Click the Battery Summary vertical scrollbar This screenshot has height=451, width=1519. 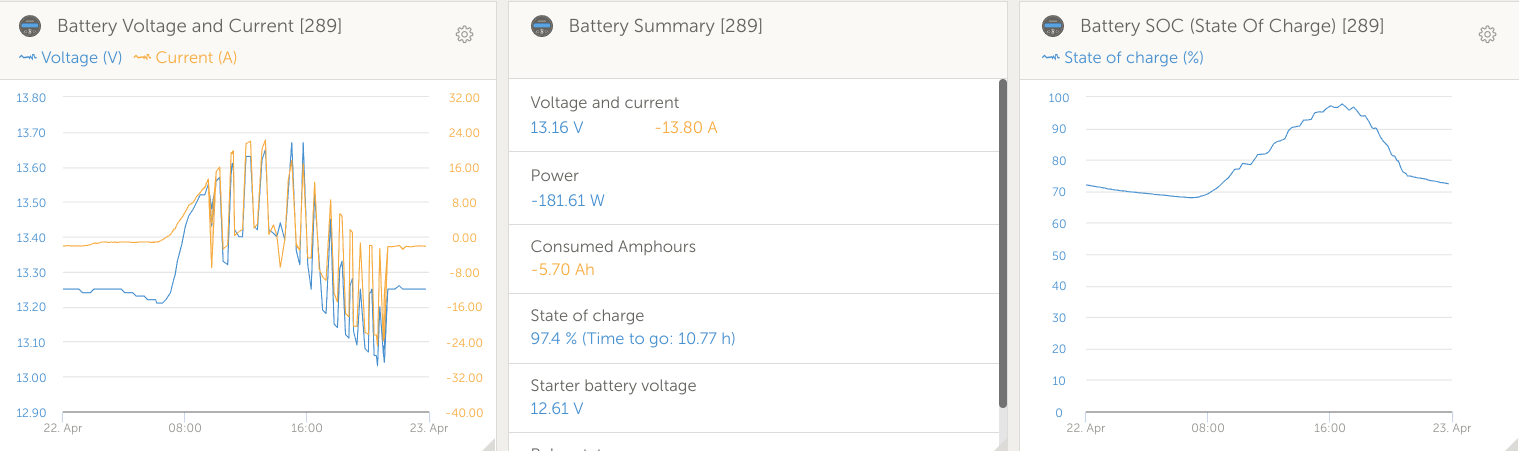pyautogui.click(x=1002, y=242)
